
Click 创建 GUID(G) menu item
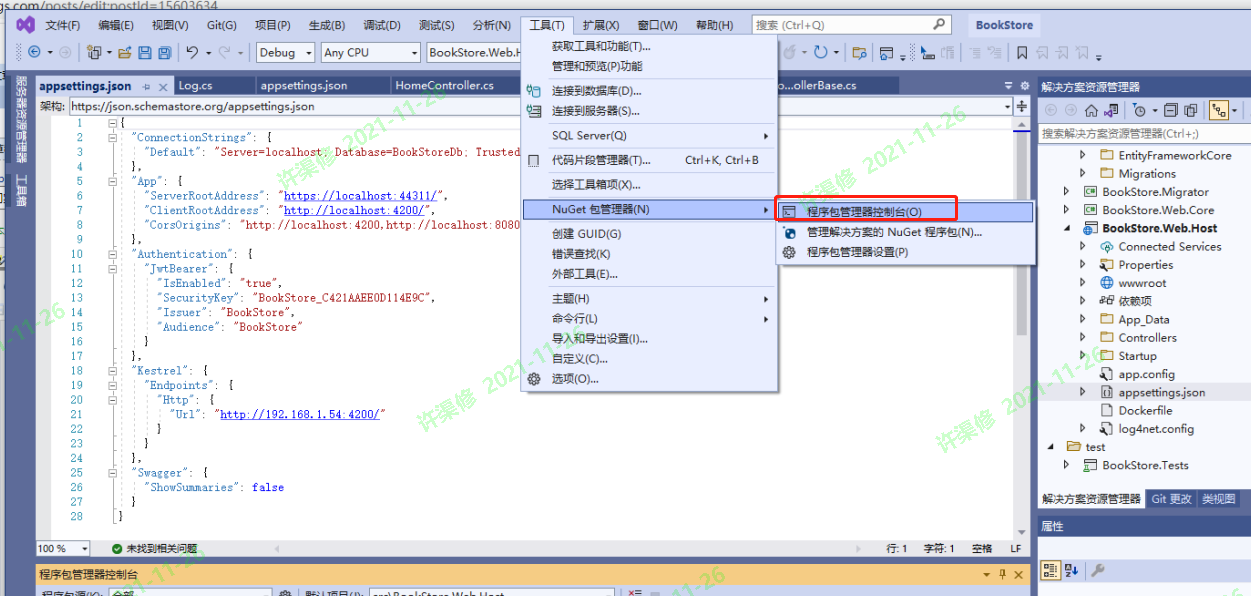pyautogui.click(x=649, y=234)
